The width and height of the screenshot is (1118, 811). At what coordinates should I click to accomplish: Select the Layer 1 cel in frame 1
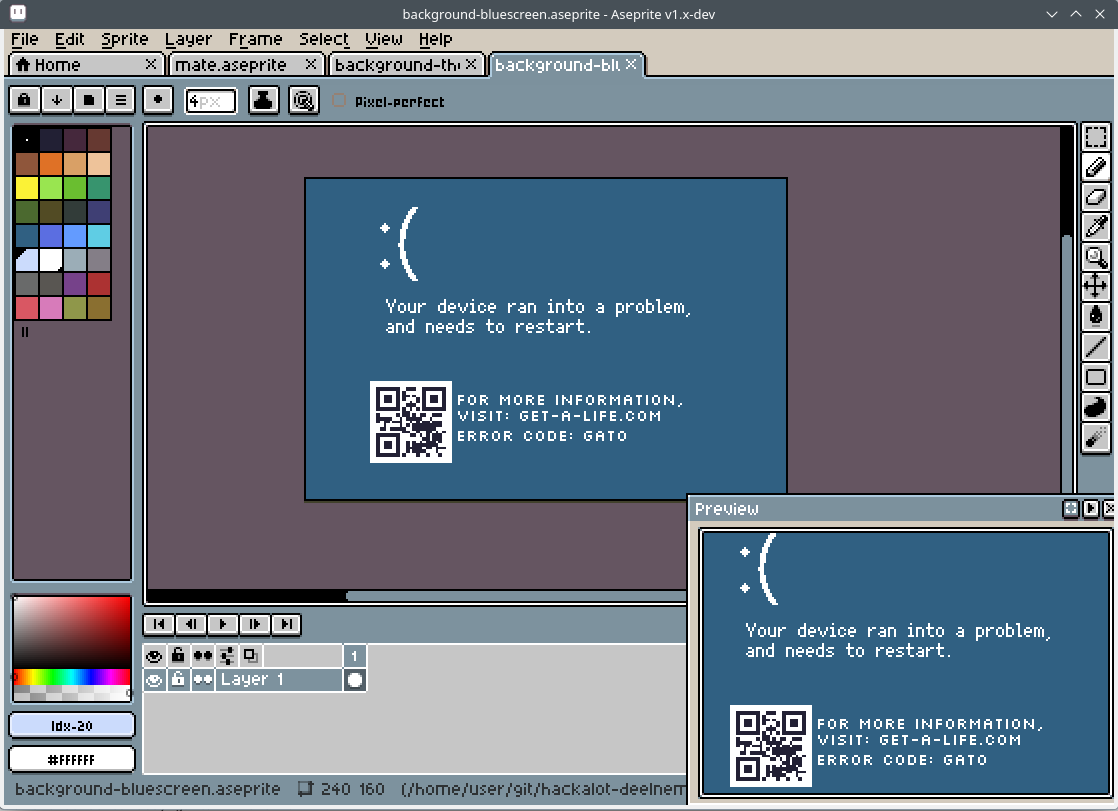tap(354, 680)
